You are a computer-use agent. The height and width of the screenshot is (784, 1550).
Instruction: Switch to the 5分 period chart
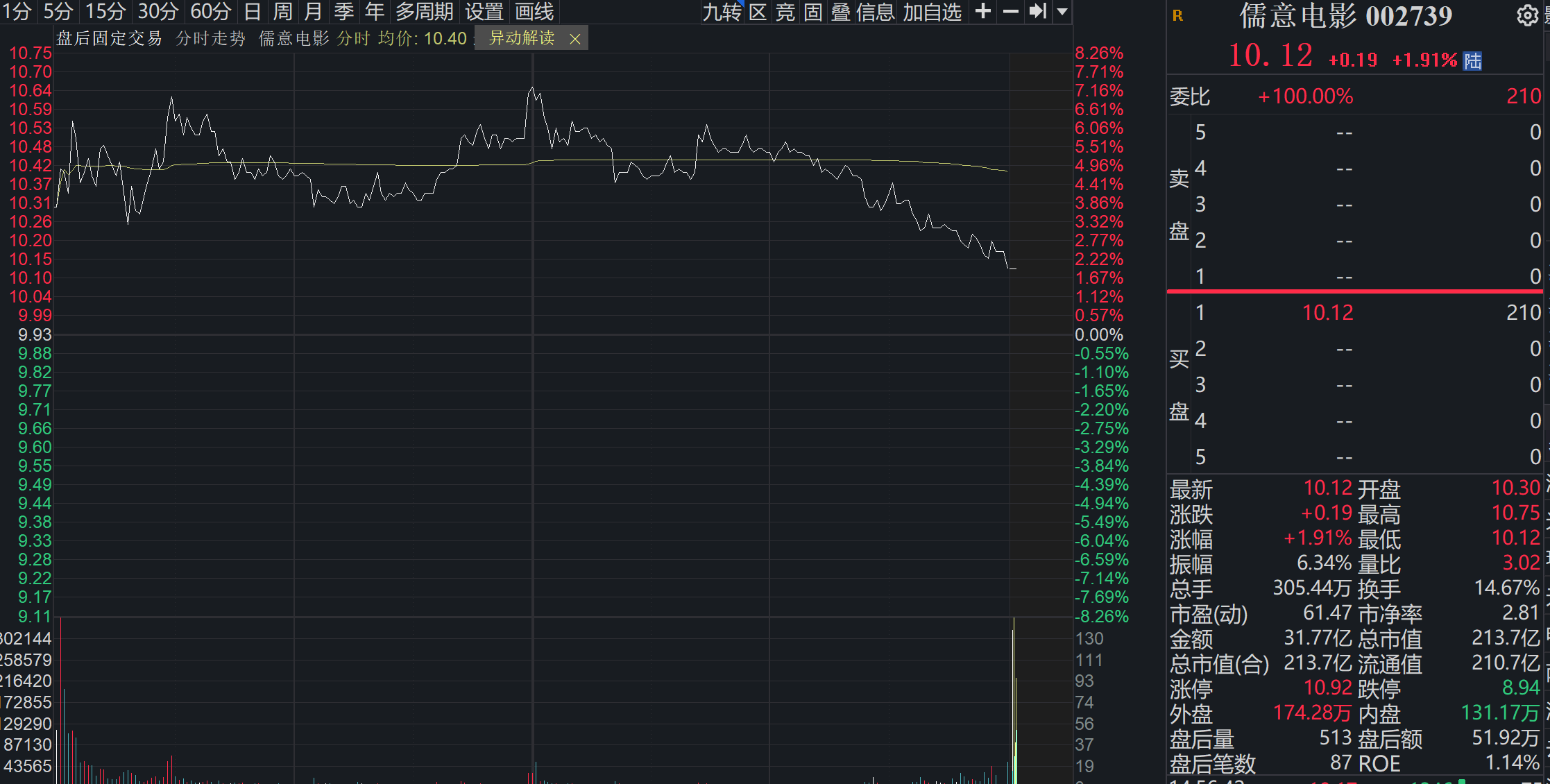pos(58,12)
